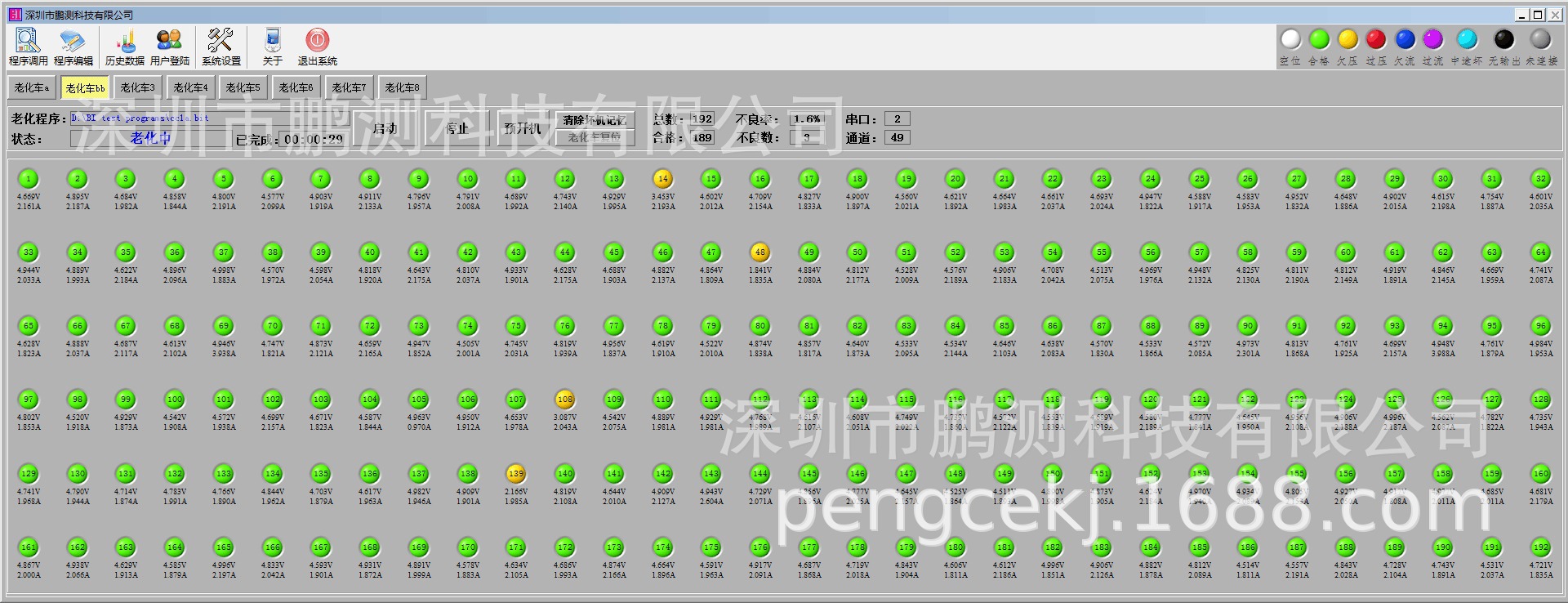Open 系统设置 system settings
This screenshot has height=603, width=1568.
point(221,47)
